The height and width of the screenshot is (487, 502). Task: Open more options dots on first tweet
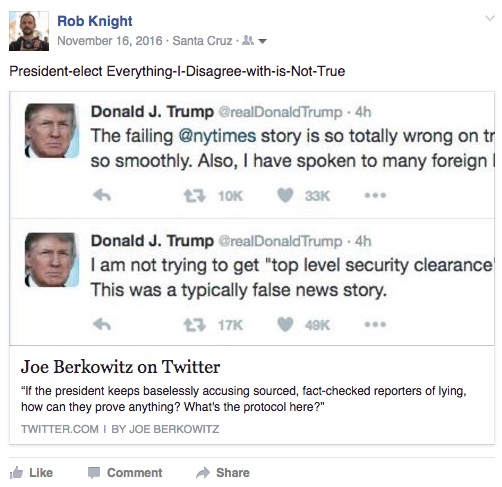[x=375, y=195]
